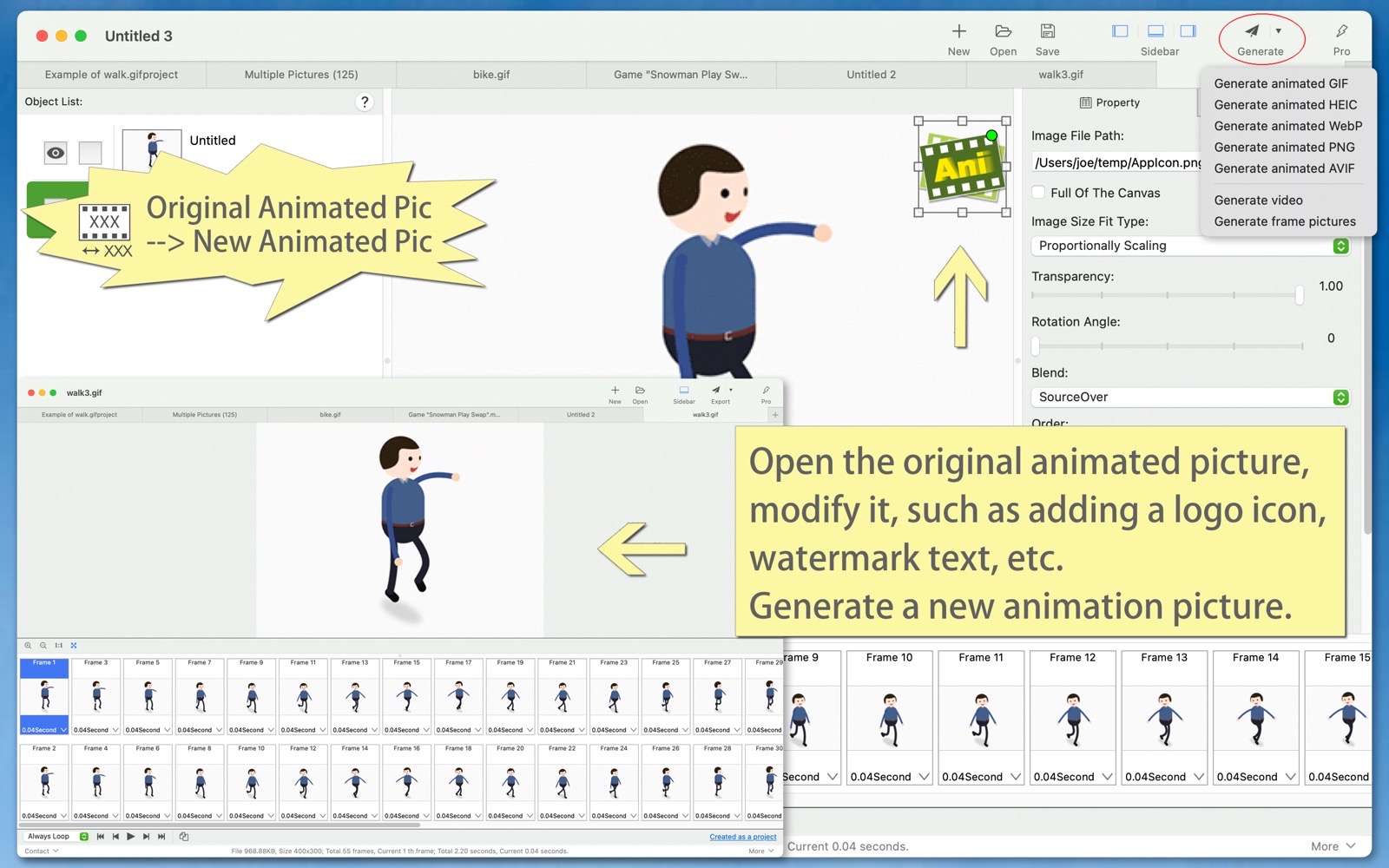Expand Frame 12 duration dropdown
Image resolution: width=1389 pixels, height=868 pixels.
(x=1107, y=777)
